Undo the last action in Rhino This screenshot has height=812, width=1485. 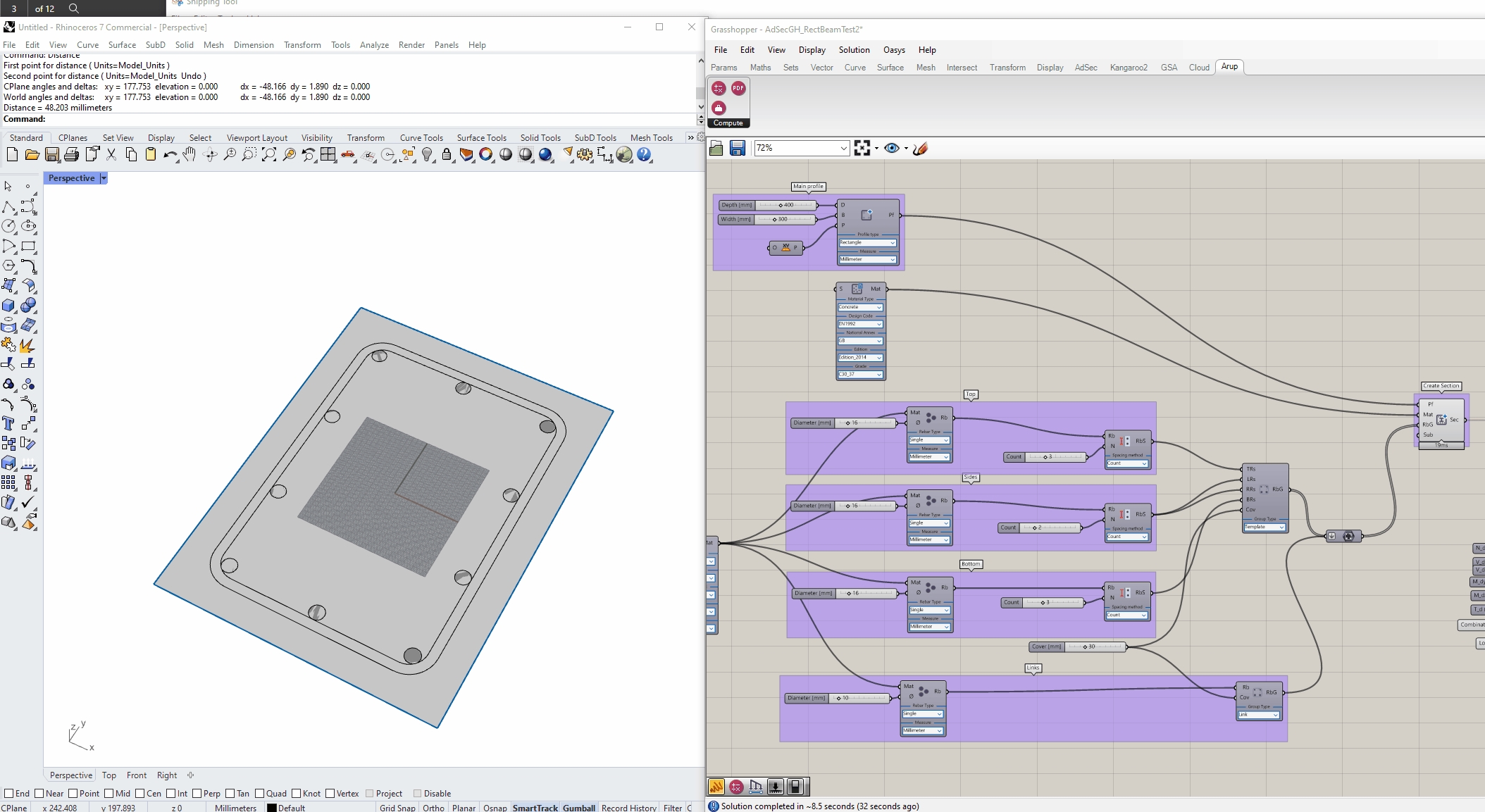pyautogui.click(x=170, y=155)
